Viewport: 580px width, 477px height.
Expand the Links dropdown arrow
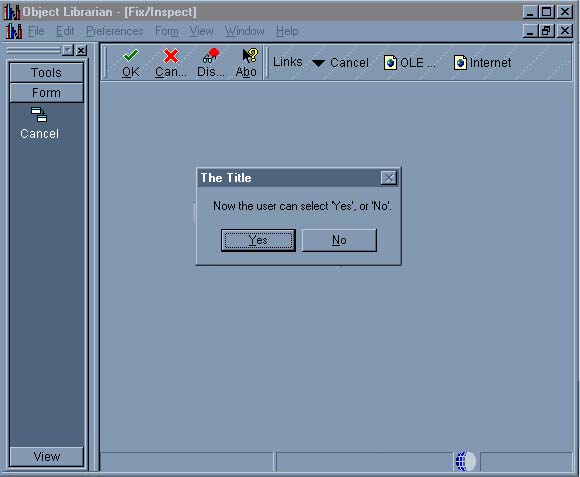tap(318, 63)
